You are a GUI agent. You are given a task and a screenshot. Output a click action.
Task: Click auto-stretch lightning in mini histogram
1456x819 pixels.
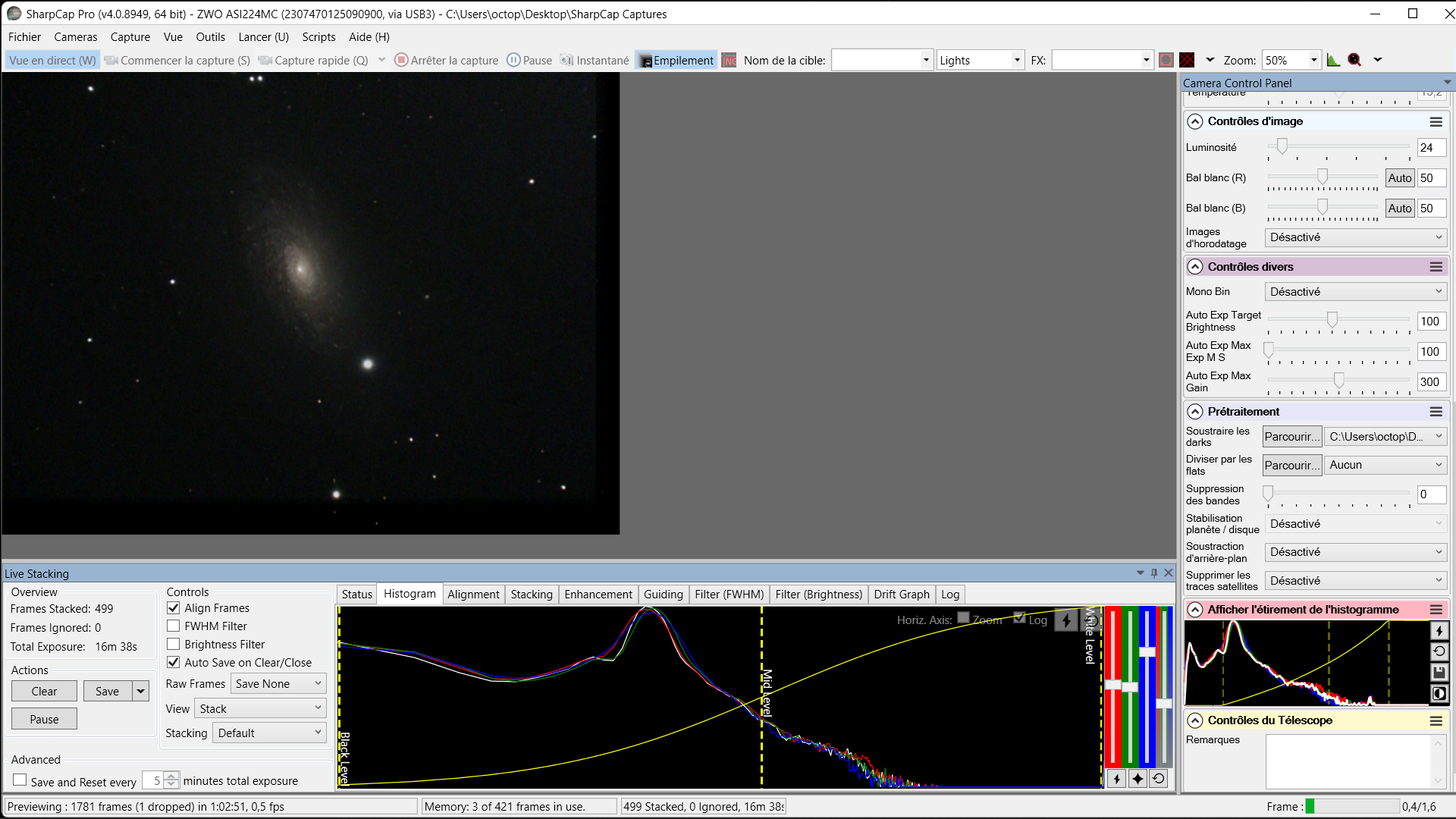click(x=1439, y=630)
